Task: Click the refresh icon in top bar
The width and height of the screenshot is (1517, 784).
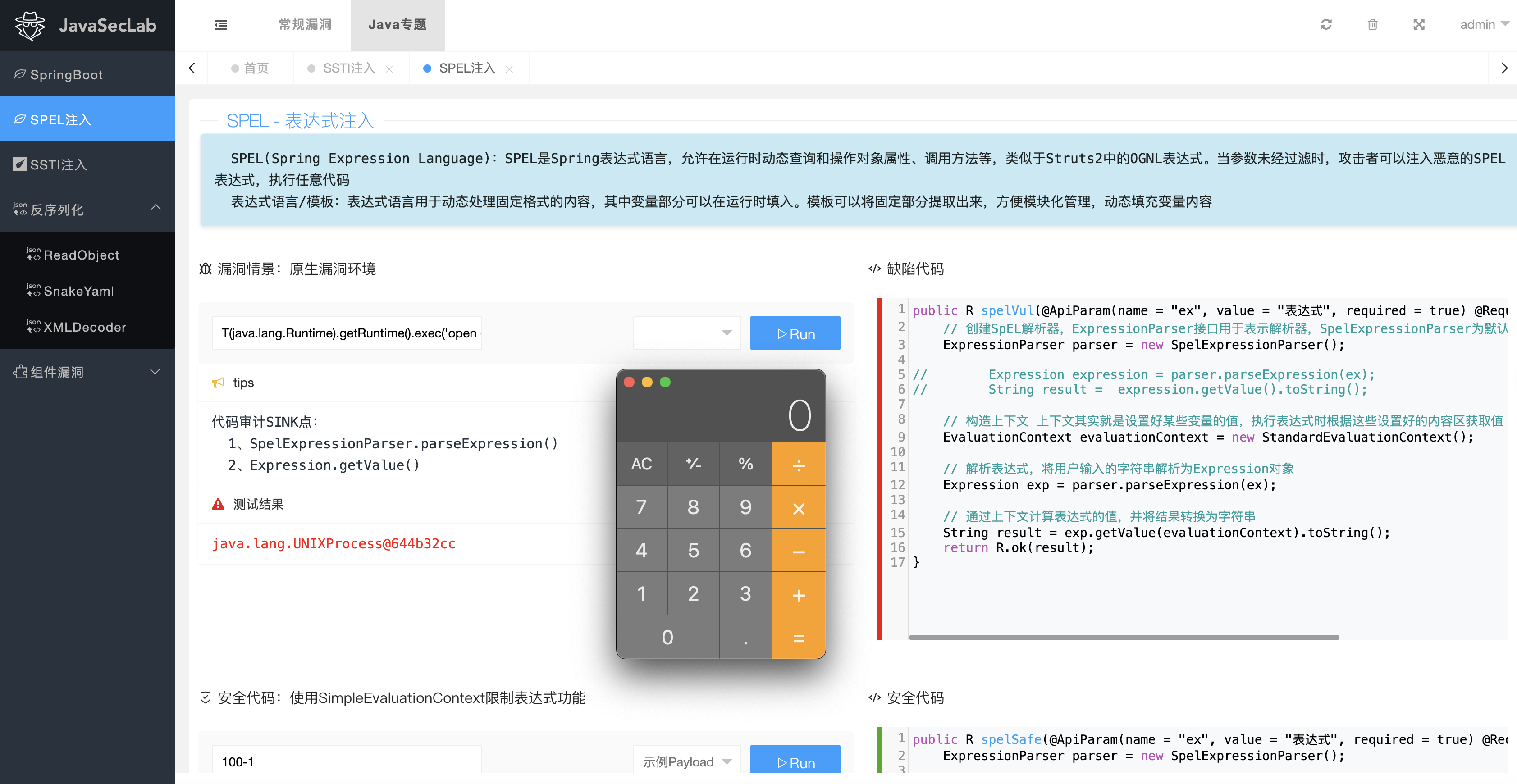Action: 1325,25
